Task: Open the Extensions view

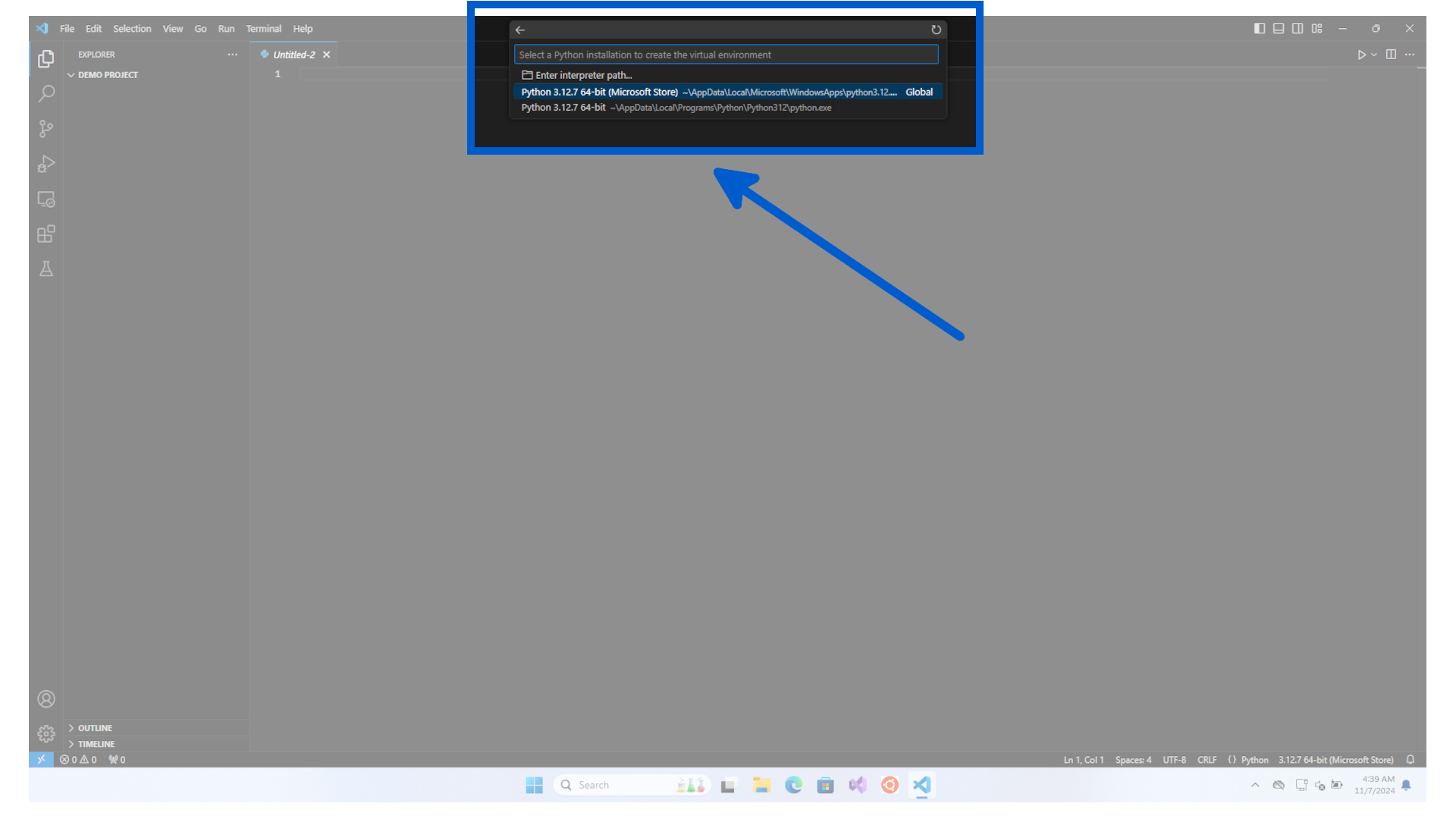Action: coord(46,234)
